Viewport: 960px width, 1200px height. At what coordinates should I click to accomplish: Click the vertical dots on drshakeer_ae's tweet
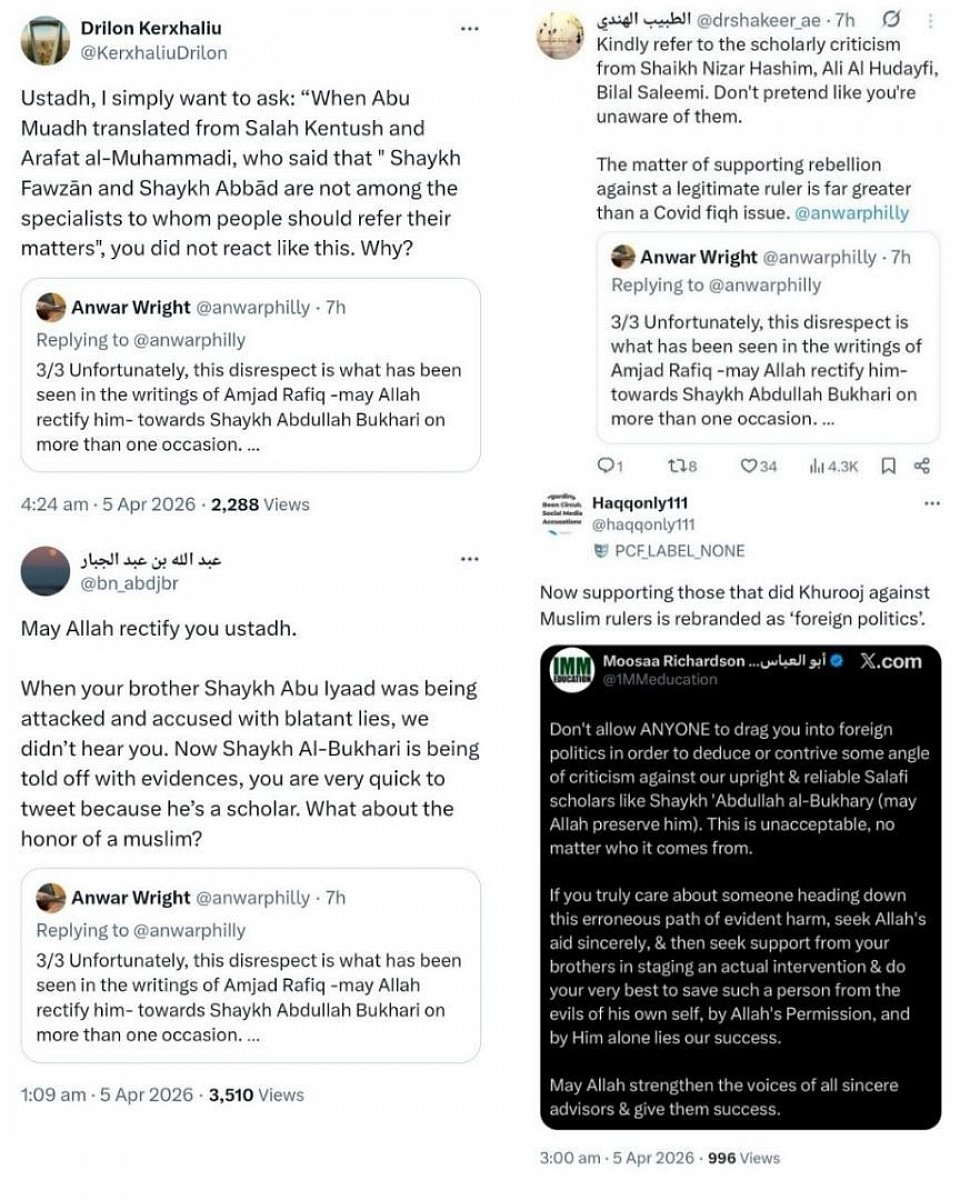(931, 20)
